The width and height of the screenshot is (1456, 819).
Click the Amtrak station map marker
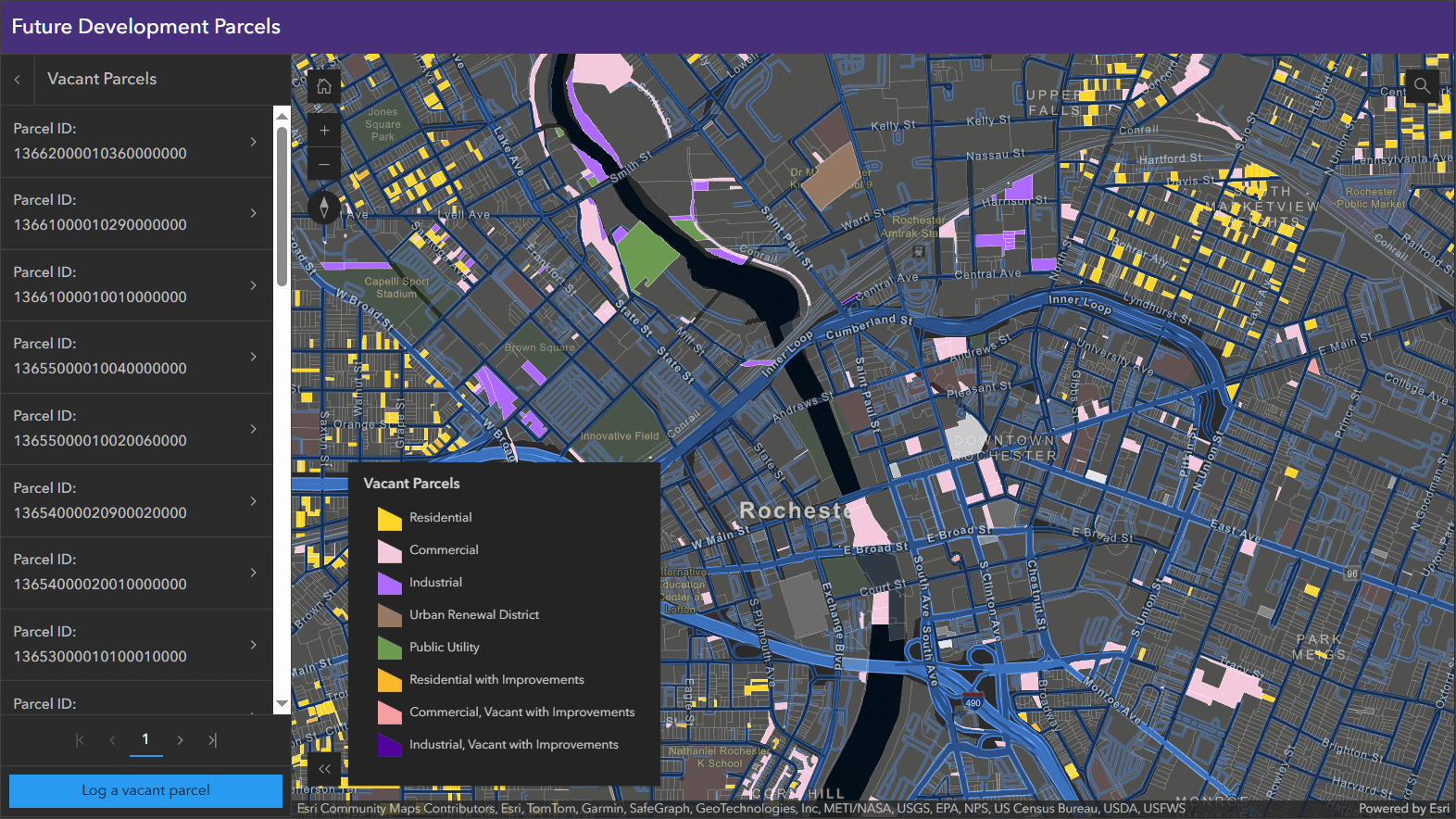pos(917,251)
